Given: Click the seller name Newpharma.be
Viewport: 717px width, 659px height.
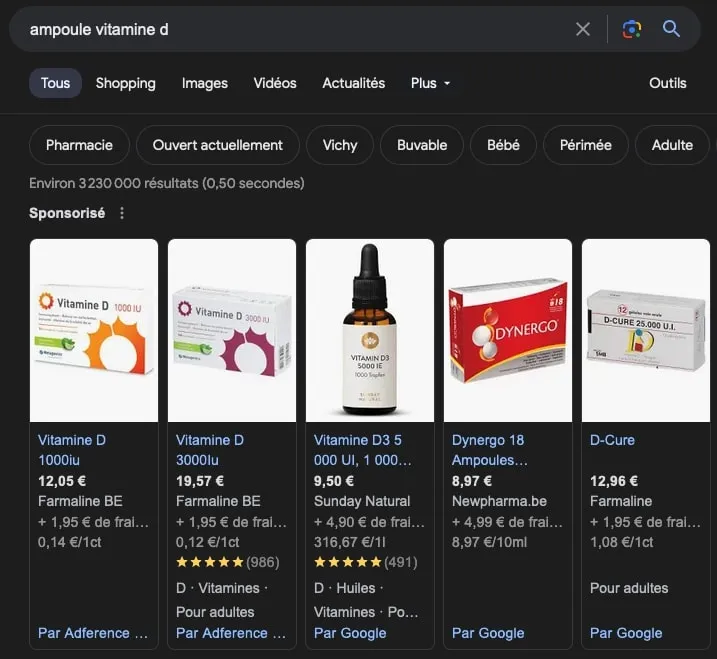Looking at the screenshot, I should (x=499, y=501).
